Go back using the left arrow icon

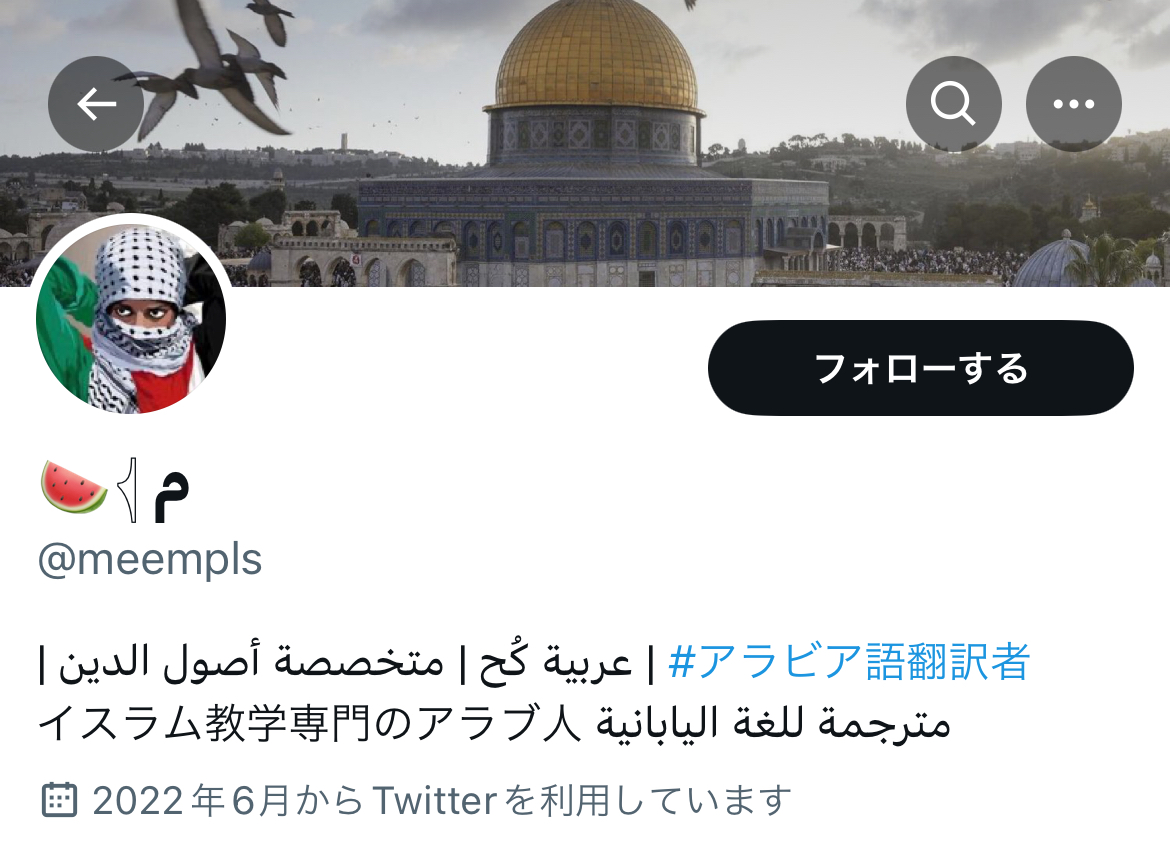pyautogui.click(x=96, y=104)
